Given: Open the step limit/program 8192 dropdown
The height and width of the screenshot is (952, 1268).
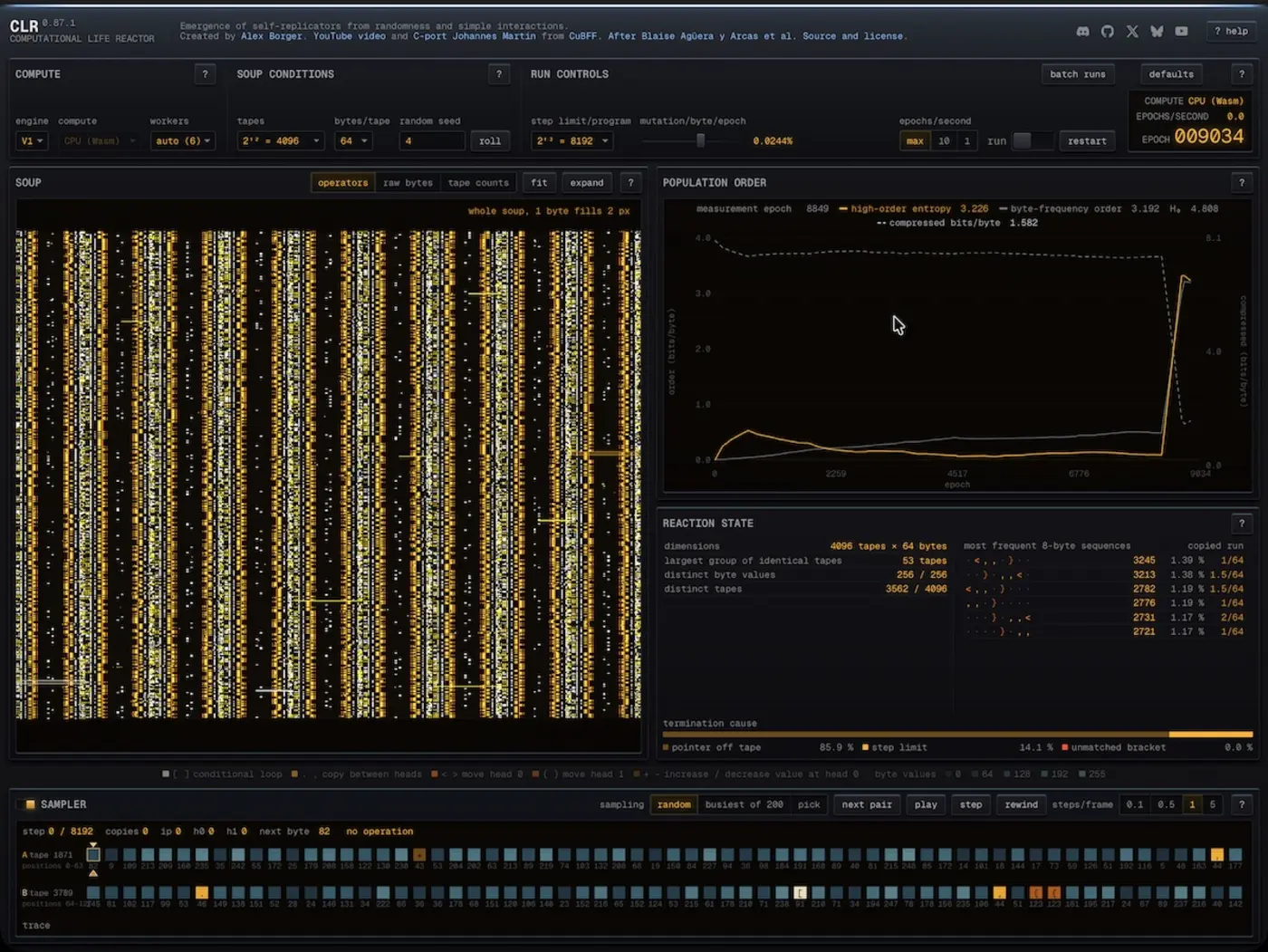Looking at the screenshot, I should [x=572, y=141].
